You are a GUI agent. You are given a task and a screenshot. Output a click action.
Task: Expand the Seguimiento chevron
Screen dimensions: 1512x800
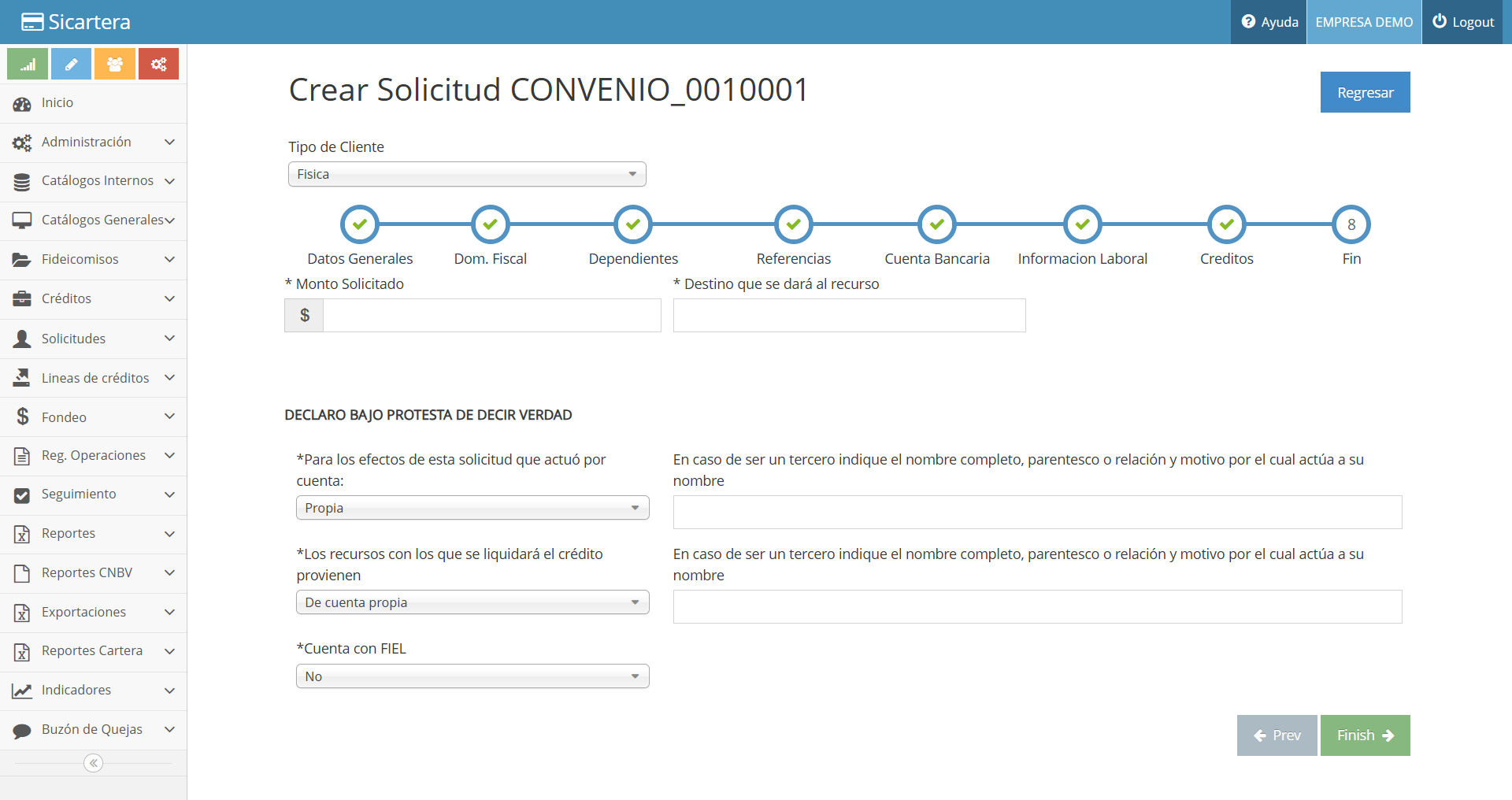click(169, 494)
